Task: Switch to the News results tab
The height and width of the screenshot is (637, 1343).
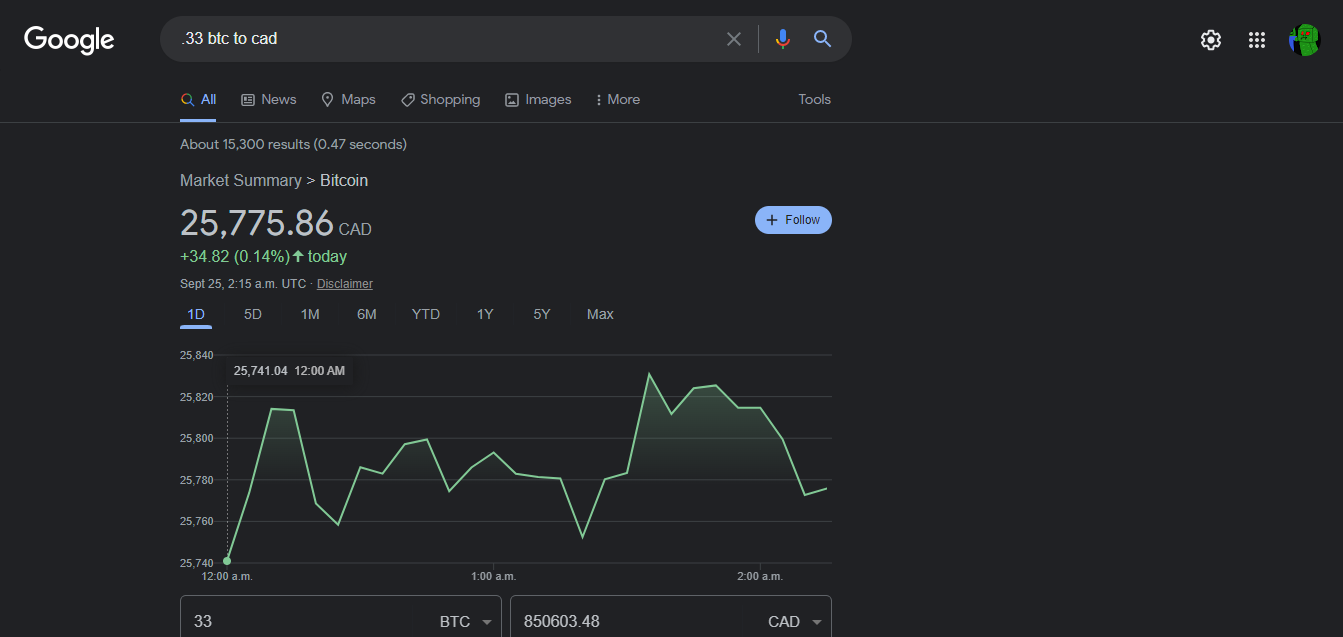Action: click(269, 99)
